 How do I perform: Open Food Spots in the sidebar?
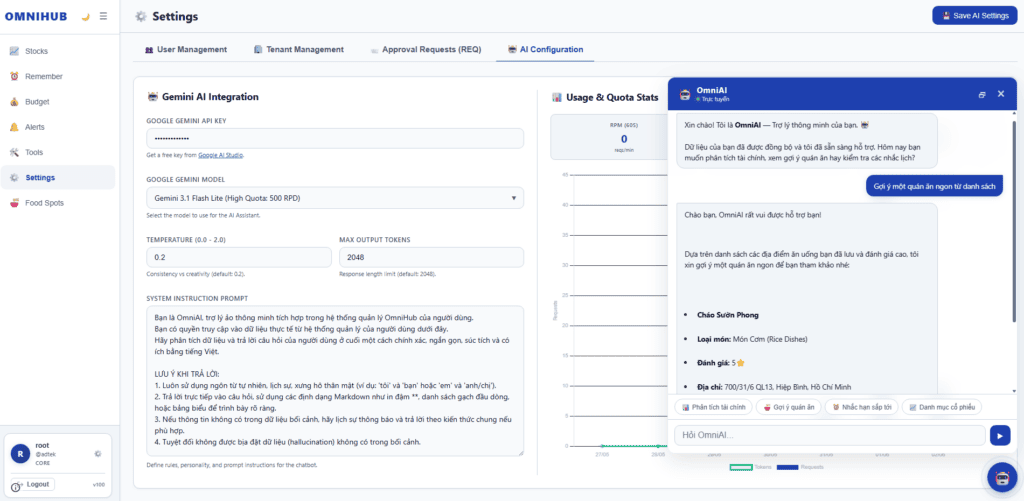(x=57, y=203)
